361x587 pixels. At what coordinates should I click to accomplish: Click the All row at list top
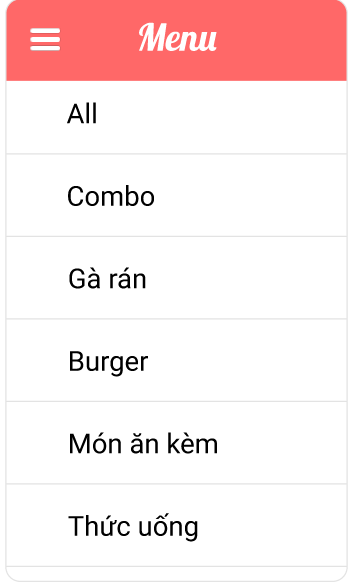(x=176, y=117)
